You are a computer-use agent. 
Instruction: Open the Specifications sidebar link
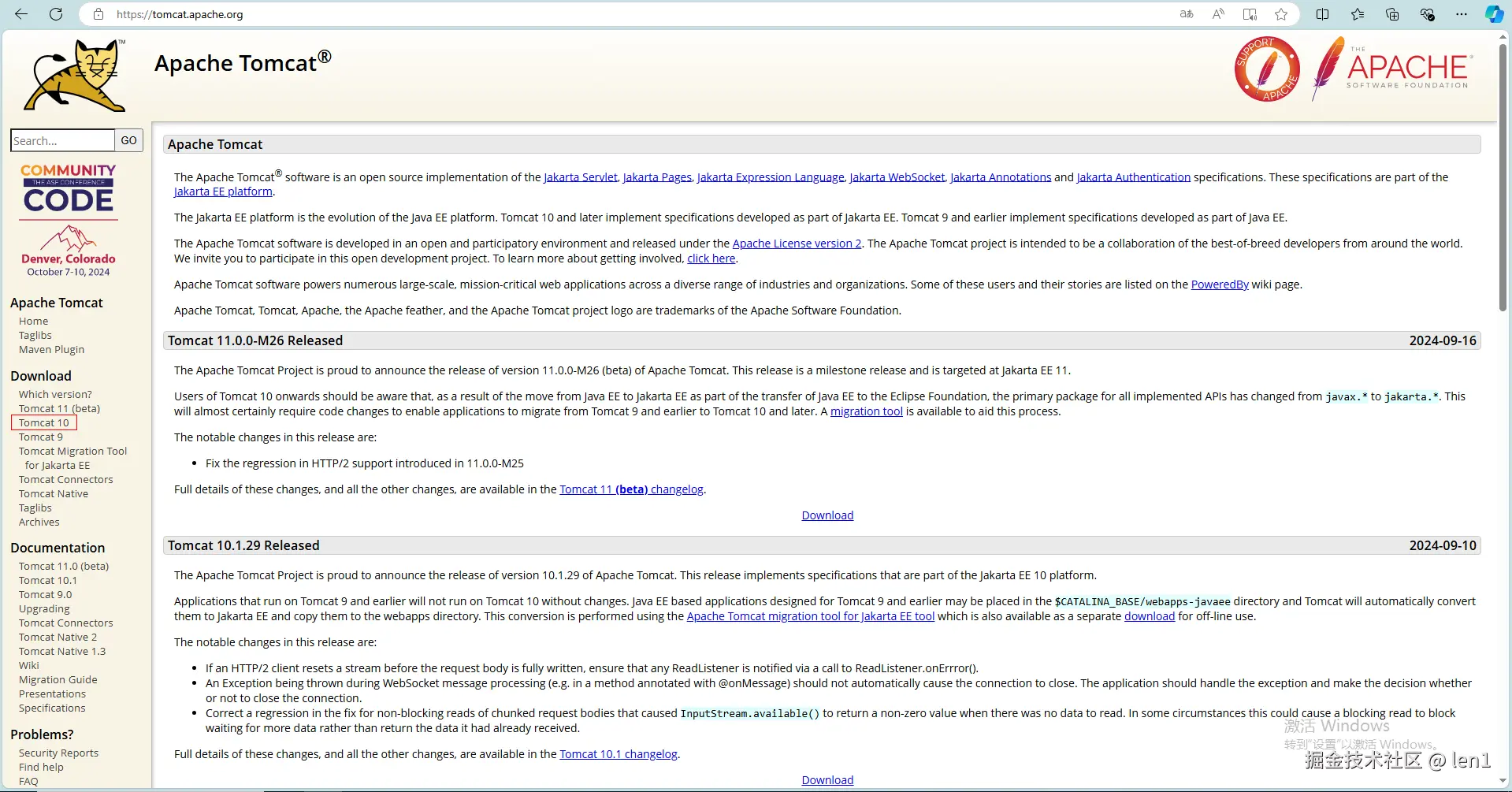point(52,708)
